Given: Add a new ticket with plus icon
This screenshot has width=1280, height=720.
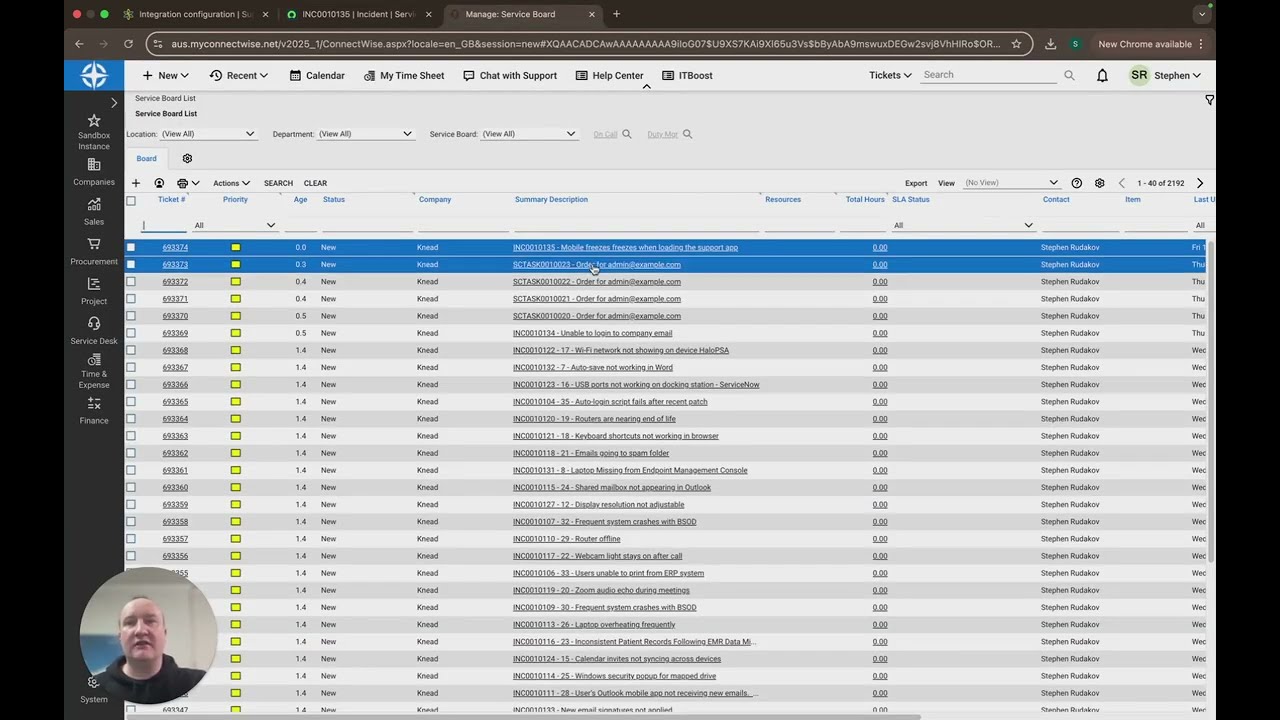Looking at the screenshot, I should pyautogui.click(x=136, y=183).
